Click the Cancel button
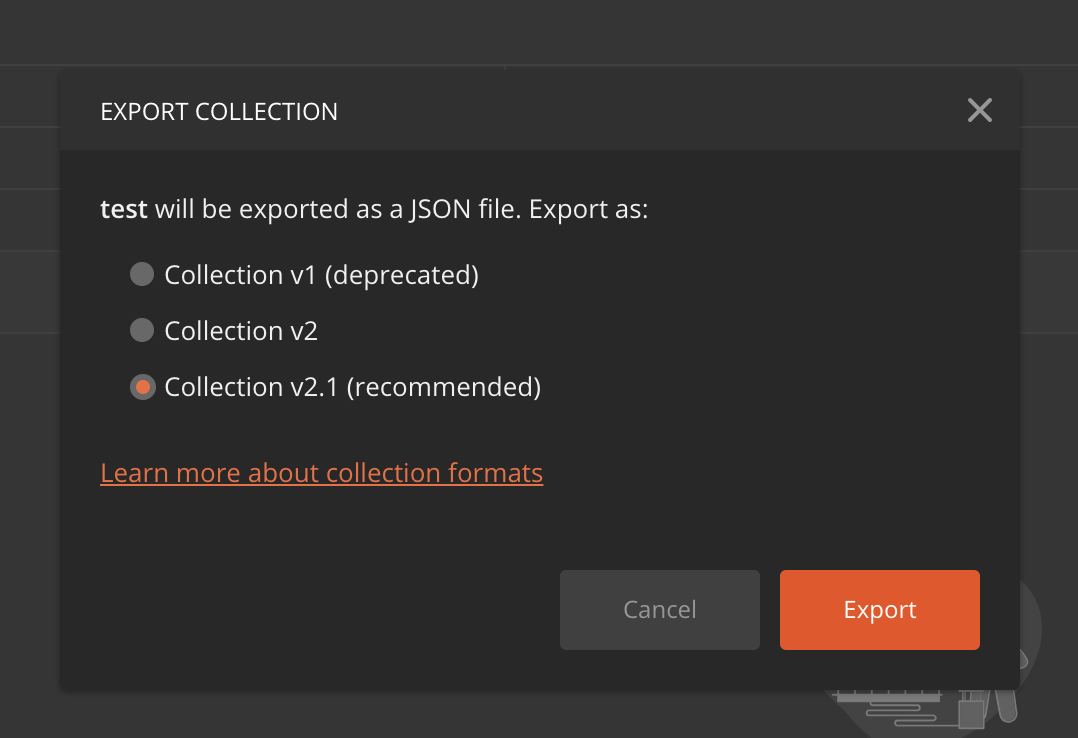Viewport: 1078px width, 738px height. coord(660,609)
